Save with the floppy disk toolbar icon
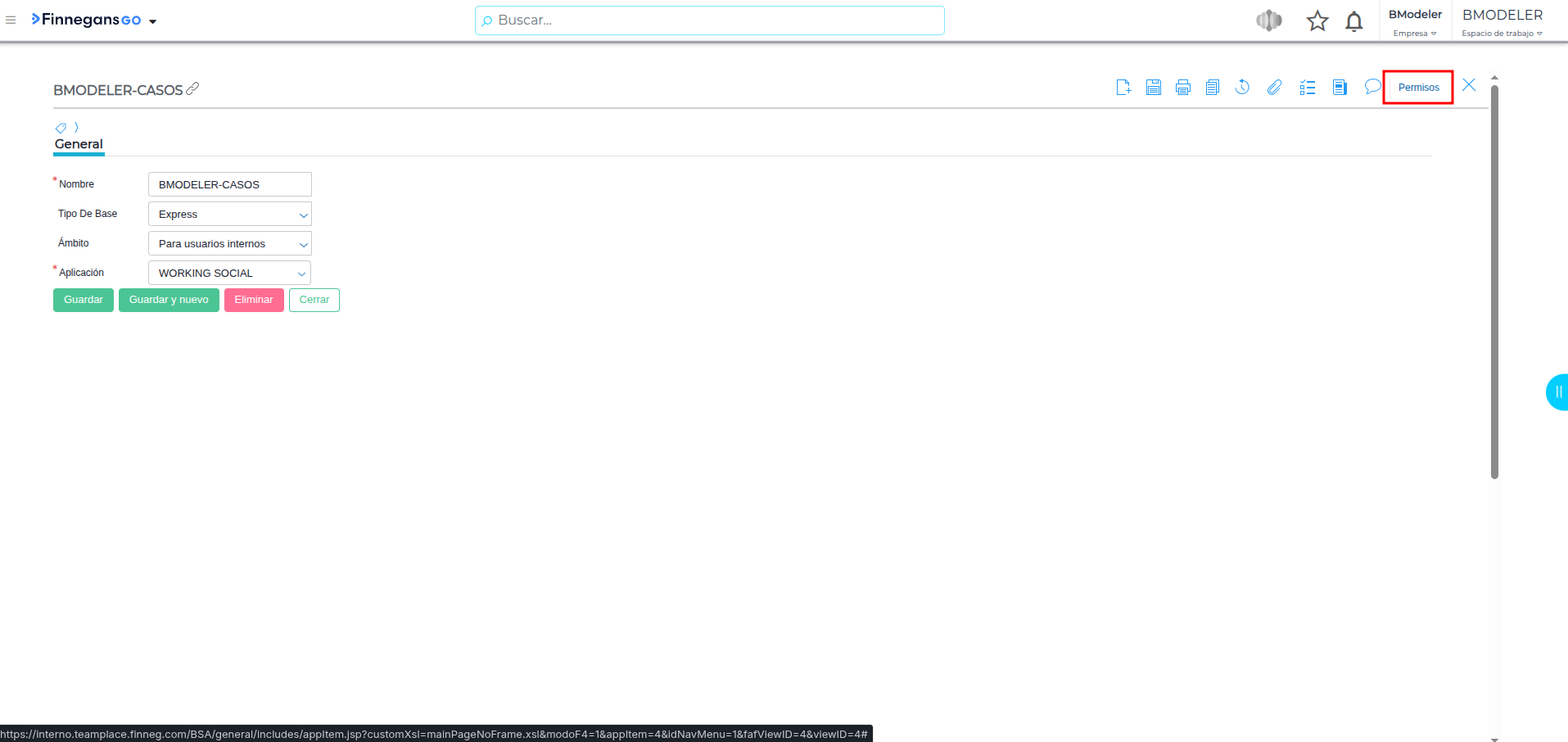The height and width of the screenshot is (742, 1568). [x=1154, y=87]
